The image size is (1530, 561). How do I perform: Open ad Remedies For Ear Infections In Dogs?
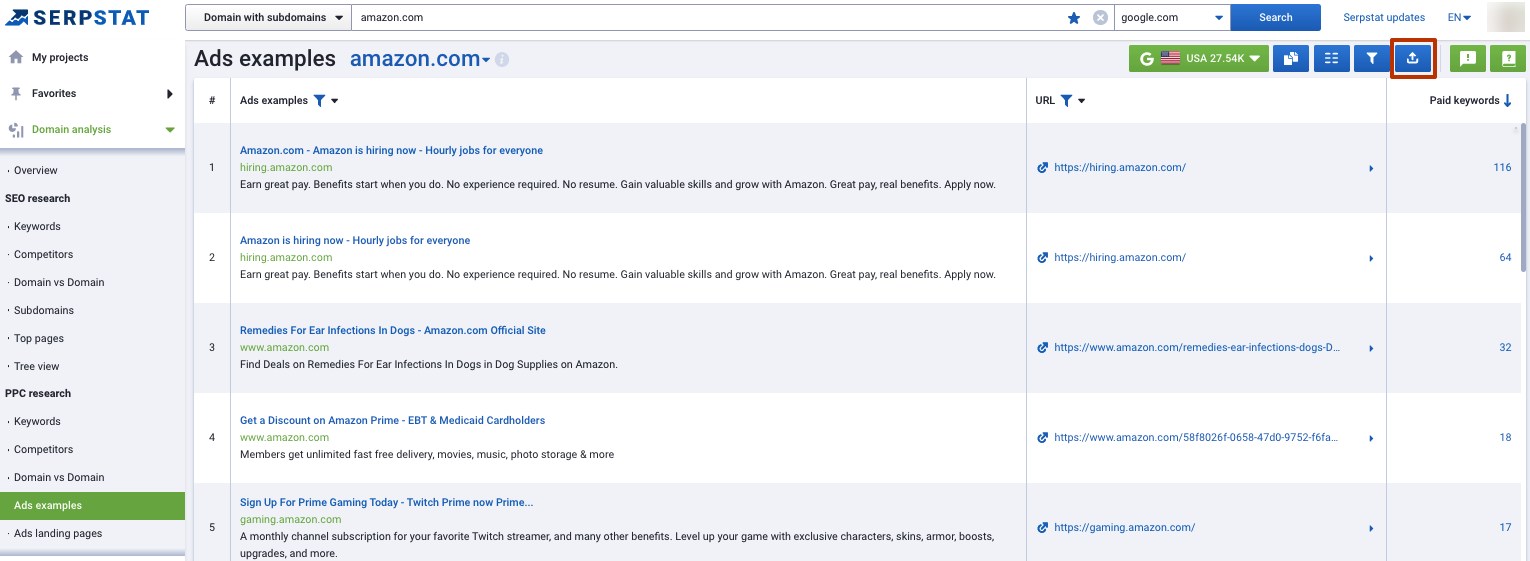click(x=393, y=330)
